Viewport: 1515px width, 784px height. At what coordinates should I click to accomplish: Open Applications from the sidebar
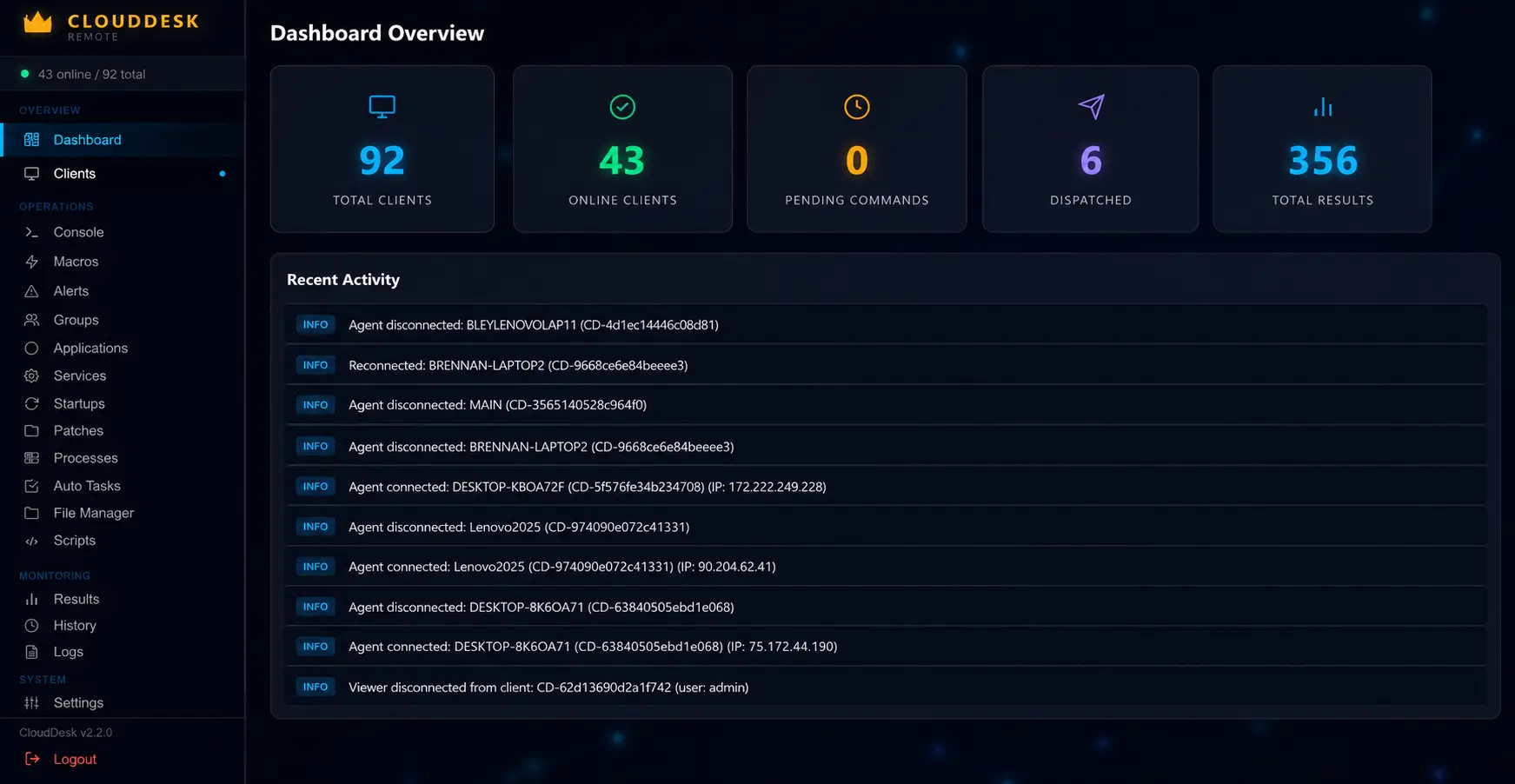pos(123,348)
